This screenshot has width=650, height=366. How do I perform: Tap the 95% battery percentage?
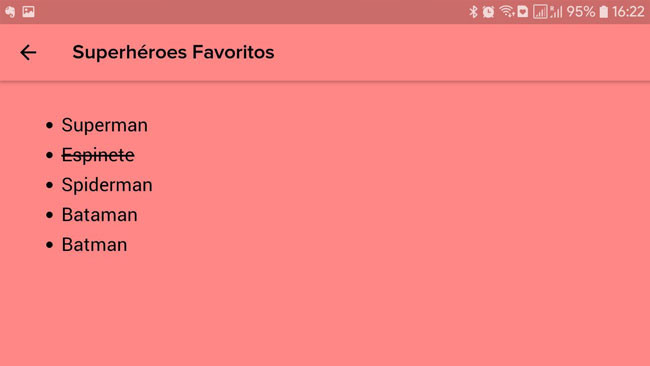(x=581, y=12)
